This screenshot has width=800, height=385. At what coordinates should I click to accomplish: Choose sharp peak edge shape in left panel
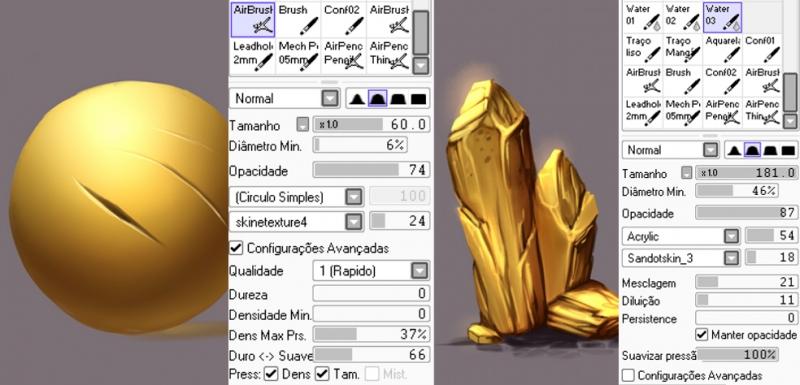tap(357, 98)
